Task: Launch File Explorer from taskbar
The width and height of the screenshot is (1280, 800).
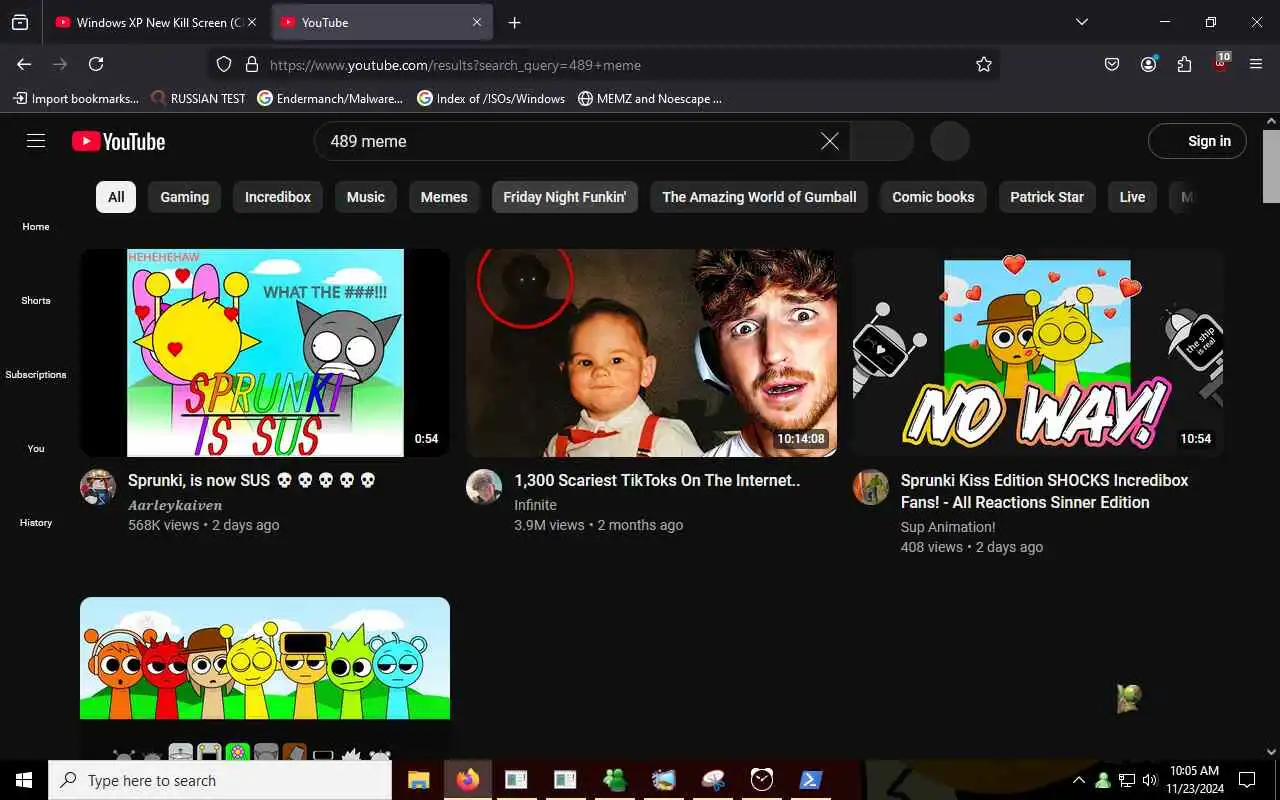Action: (418, 780)
